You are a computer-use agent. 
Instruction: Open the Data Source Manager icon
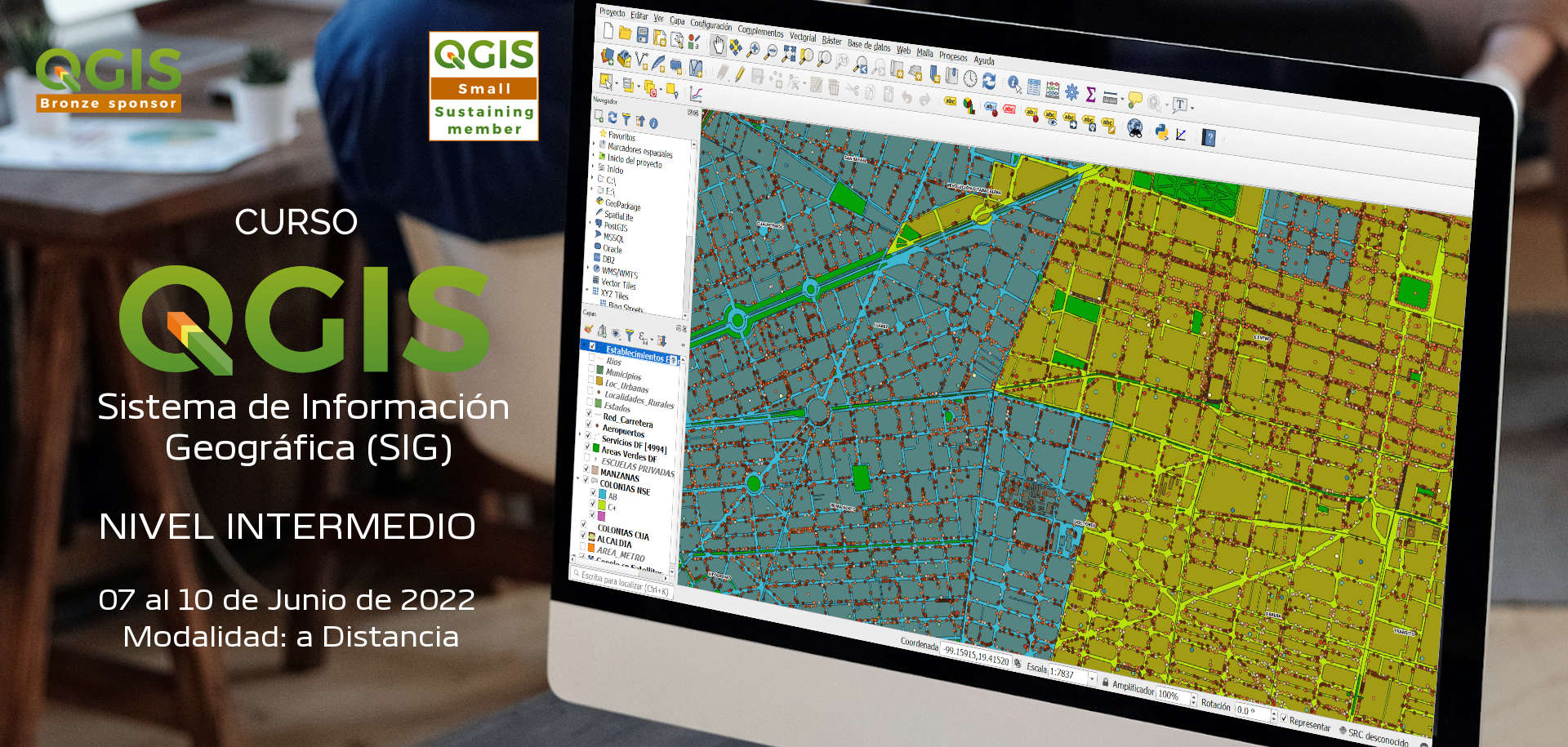click(x=607, y=56)
